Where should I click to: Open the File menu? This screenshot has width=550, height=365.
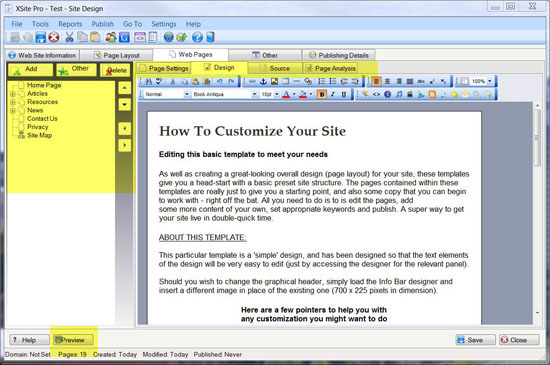(x=16, y=24)
